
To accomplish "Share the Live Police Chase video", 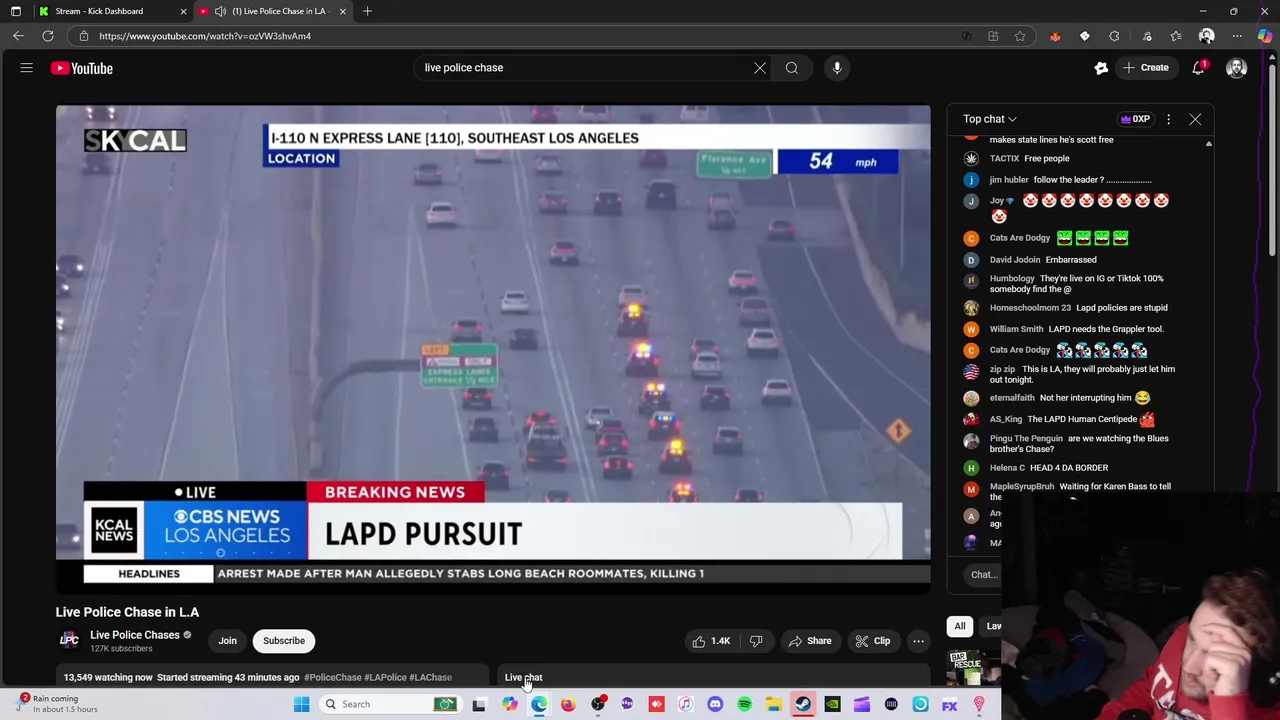I will click(x=810, y=641).
